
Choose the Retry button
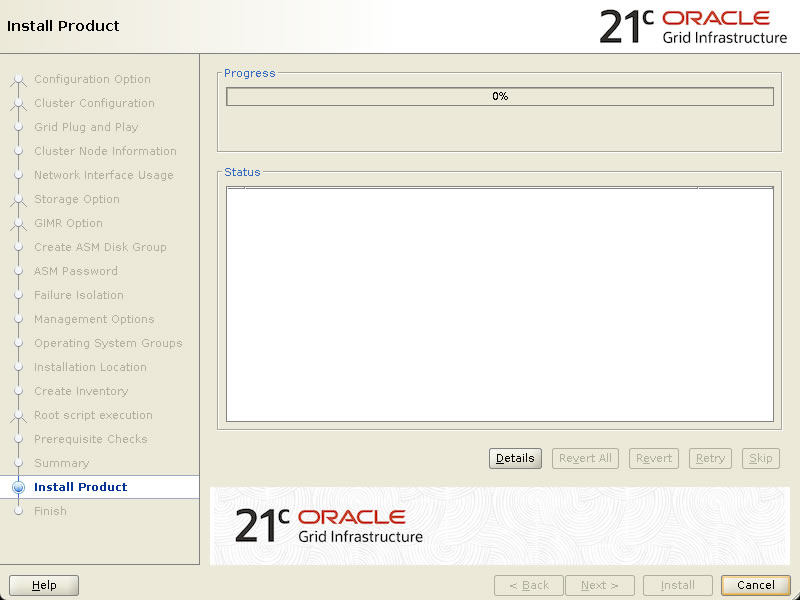pyautogui.click(x=710, y=458)
